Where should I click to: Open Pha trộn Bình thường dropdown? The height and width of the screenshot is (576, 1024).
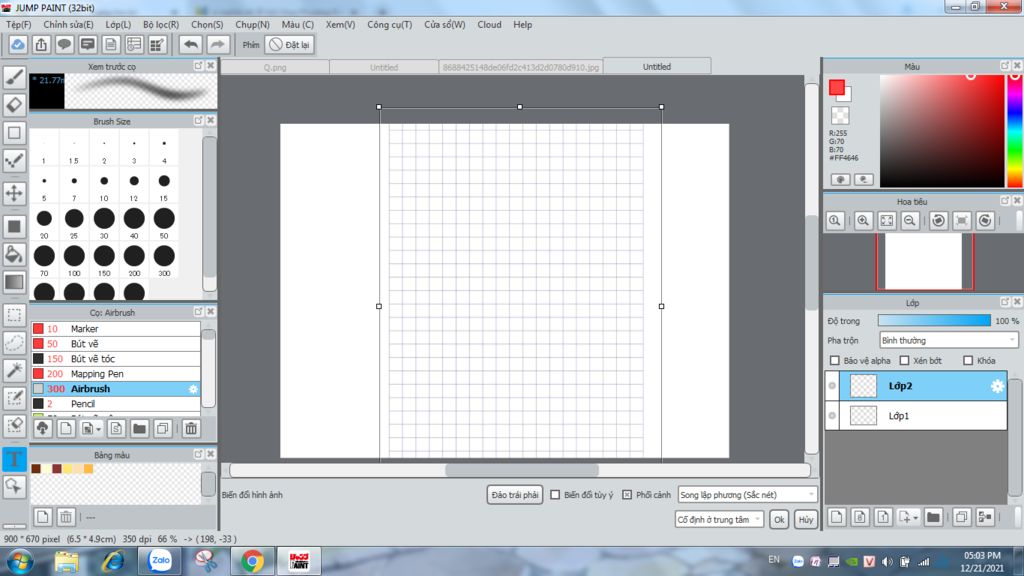[948, 340]
